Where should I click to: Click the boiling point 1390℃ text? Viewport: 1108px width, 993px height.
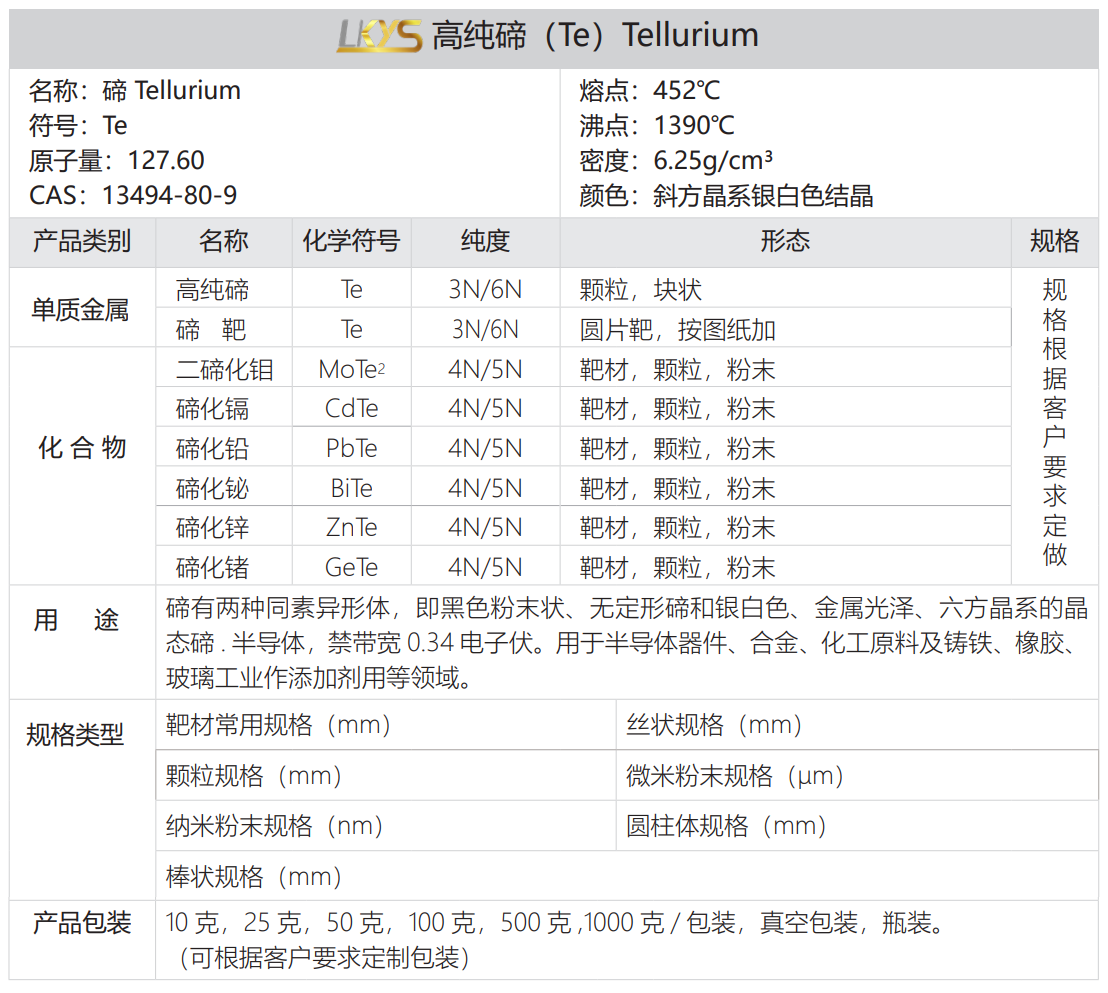pos(656,125)
